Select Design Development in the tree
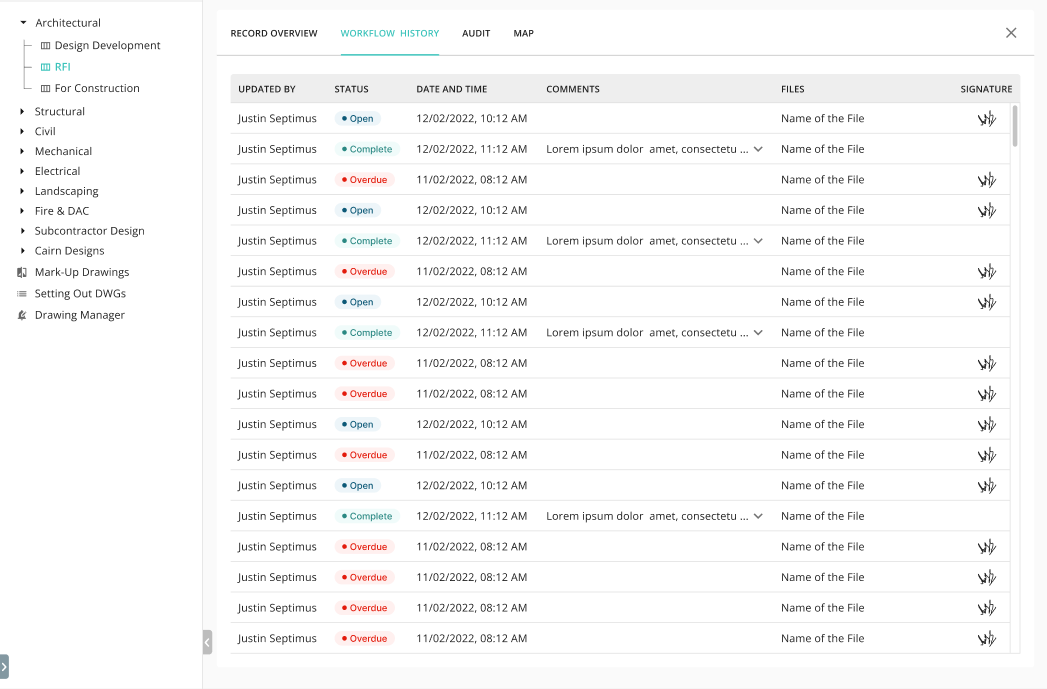 click(108, 45)
